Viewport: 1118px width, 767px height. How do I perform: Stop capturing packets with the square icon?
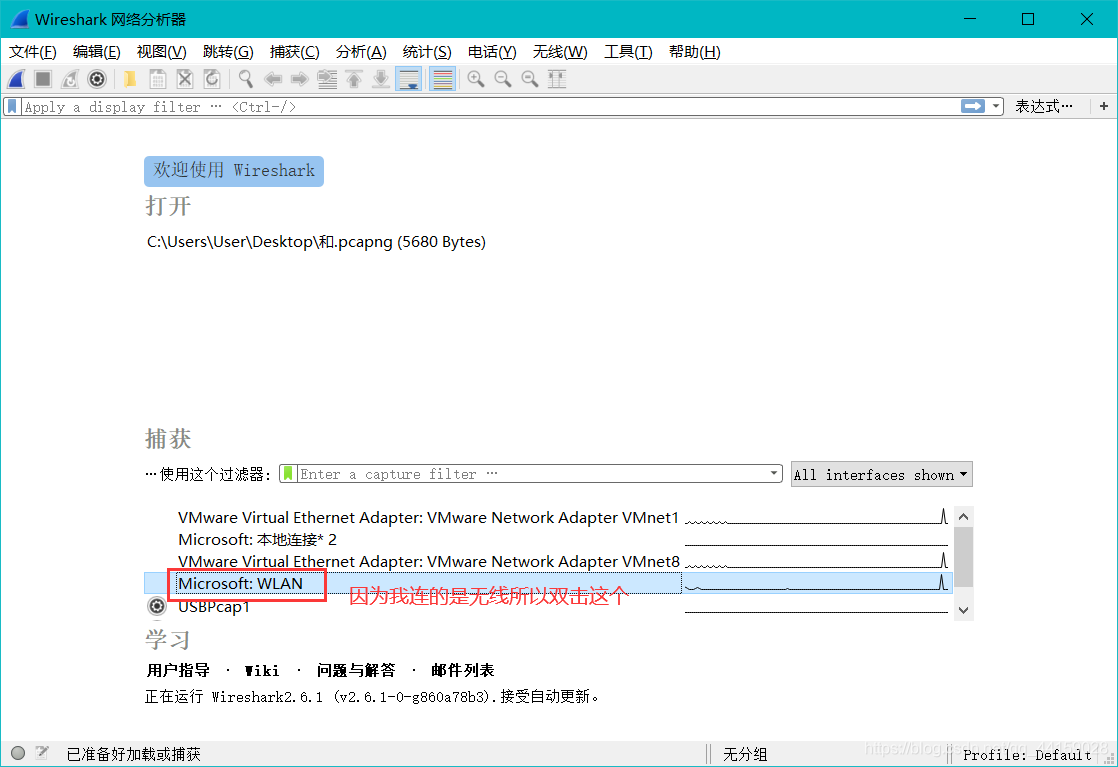coord(43,79)
